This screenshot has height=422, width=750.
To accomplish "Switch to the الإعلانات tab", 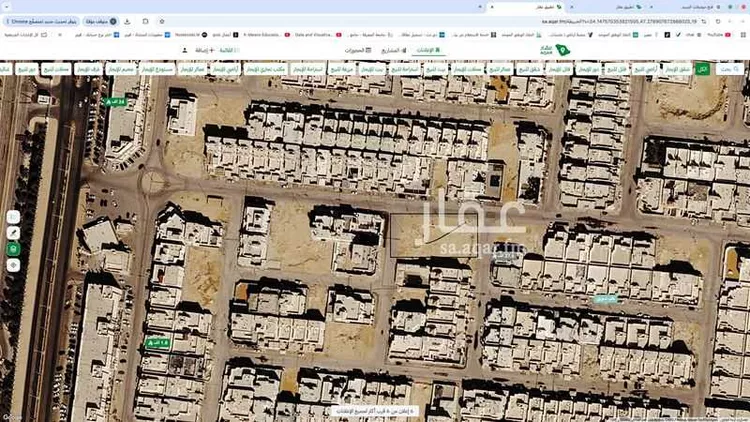I will (x=428, y=50).
